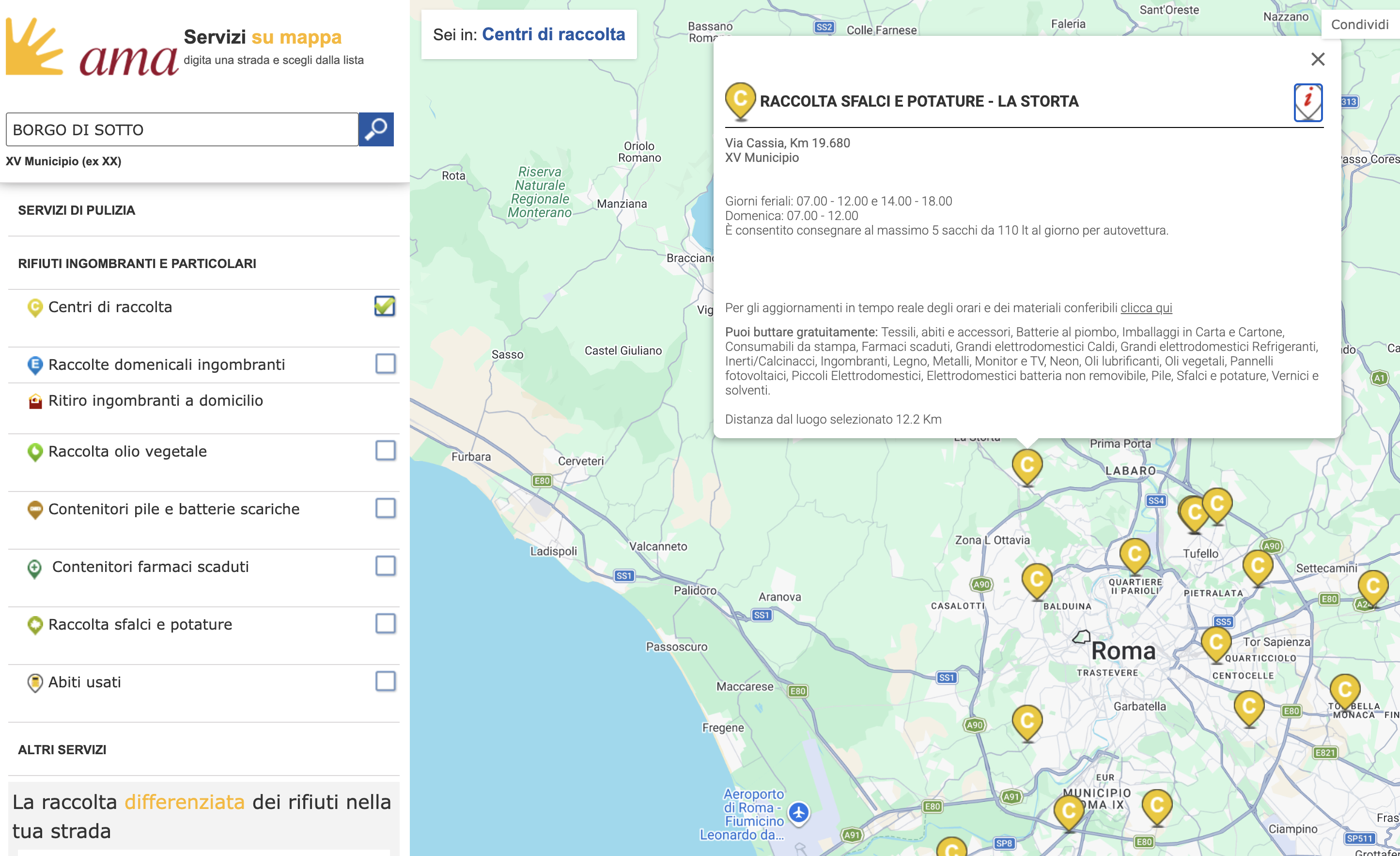1400x856 pixels.
Task: Click the collection center marker near Balduina
Action: [1036, 580]
